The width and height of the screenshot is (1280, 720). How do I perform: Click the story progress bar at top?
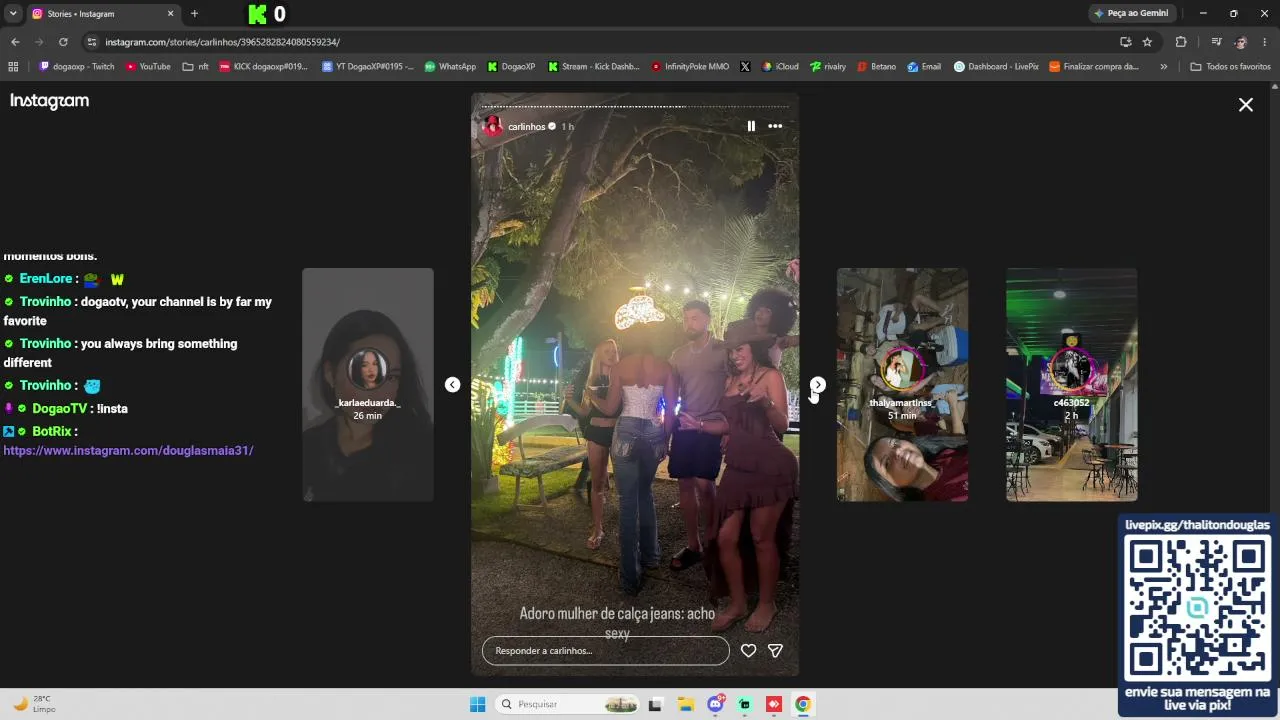635,106
